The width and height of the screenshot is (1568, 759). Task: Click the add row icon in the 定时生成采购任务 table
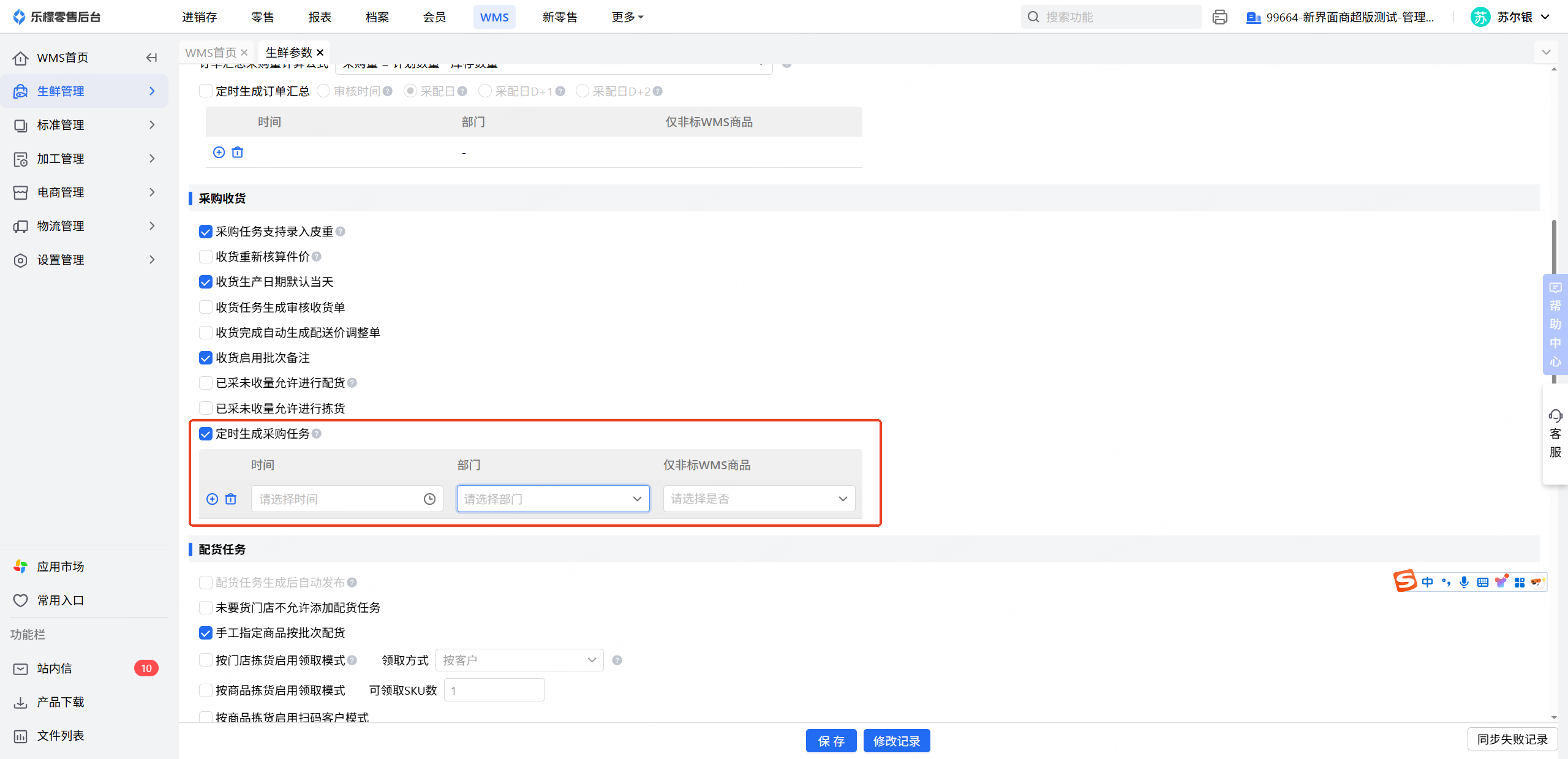click(x=212, y=499)
